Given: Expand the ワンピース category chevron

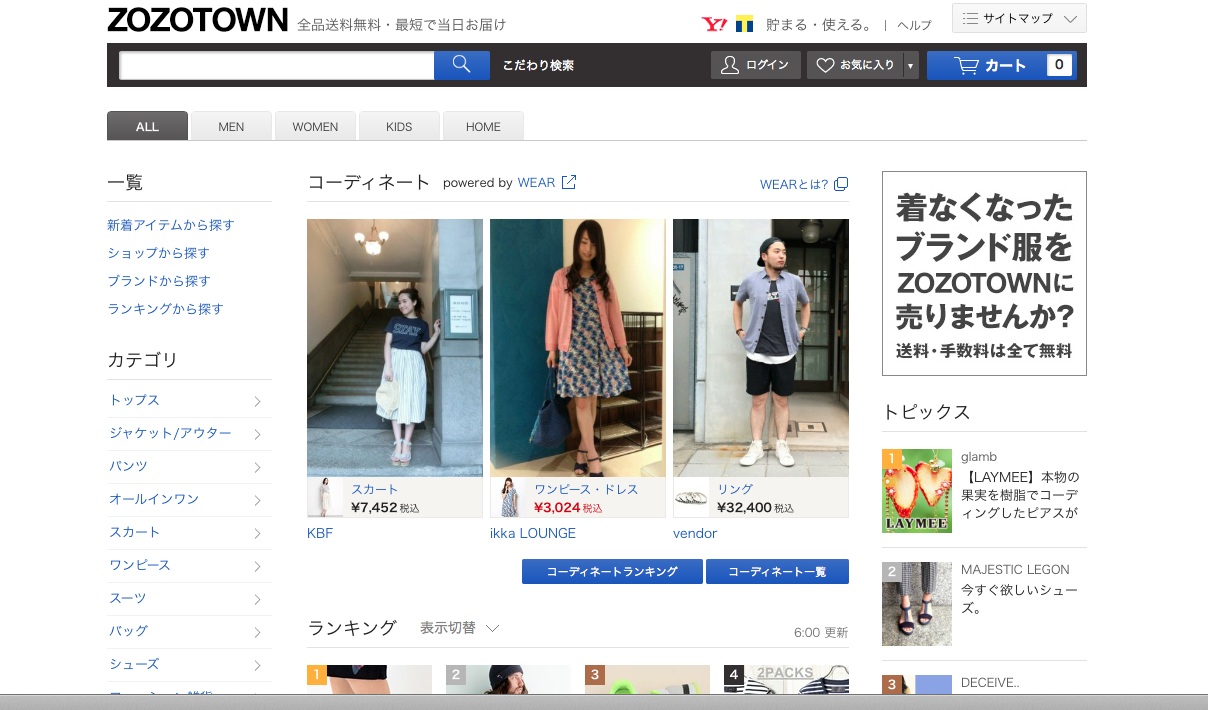Looking at the screenshot, I should [257, 566].
